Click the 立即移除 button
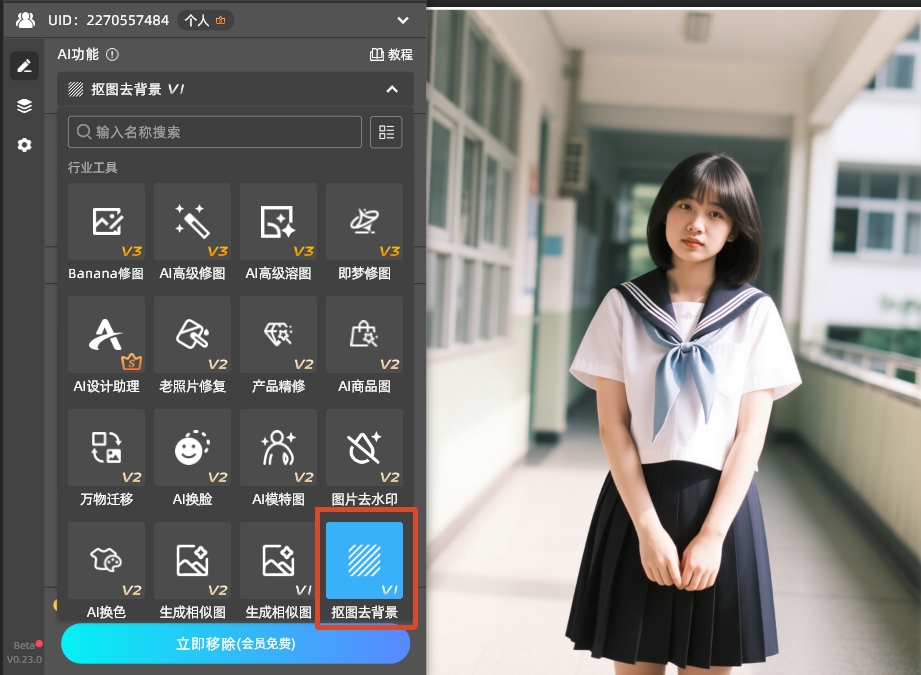The image size is (921, 675). coord(236,644)
